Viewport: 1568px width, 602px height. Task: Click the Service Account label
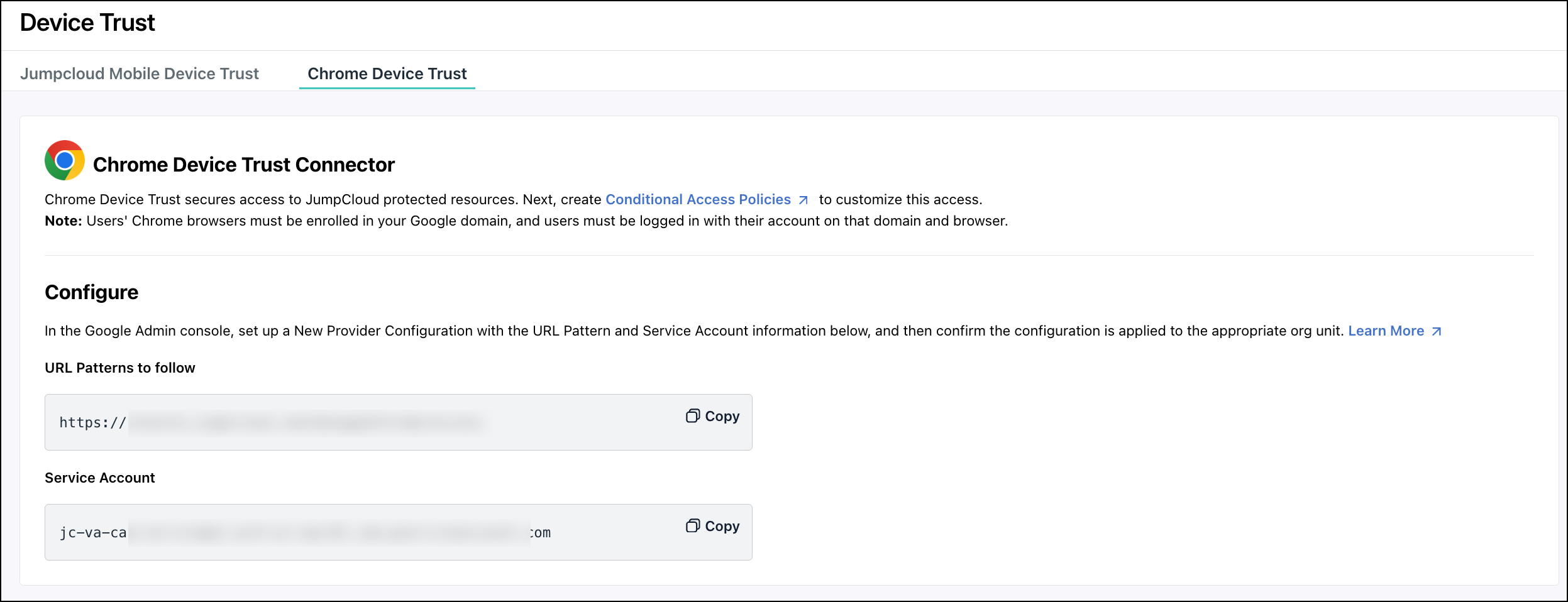pos(99,478)
